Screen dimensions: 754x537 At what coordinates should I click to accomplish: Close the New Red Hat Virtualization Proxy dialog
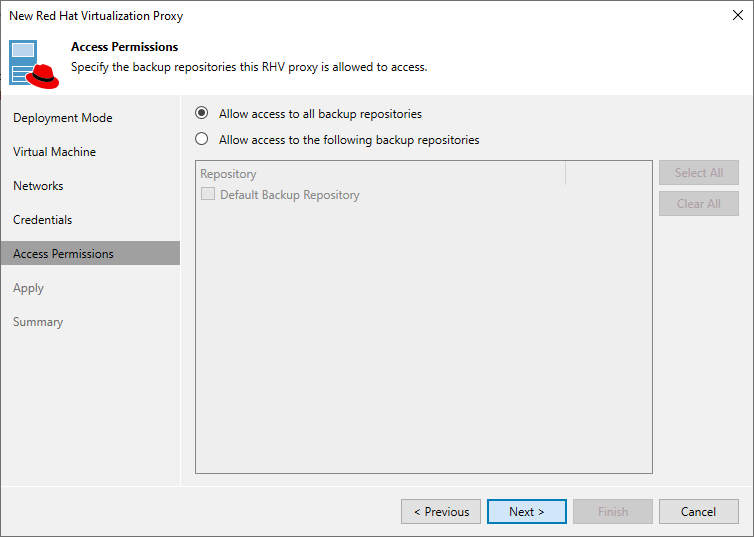pyautogui.click(x=736, y=16)
